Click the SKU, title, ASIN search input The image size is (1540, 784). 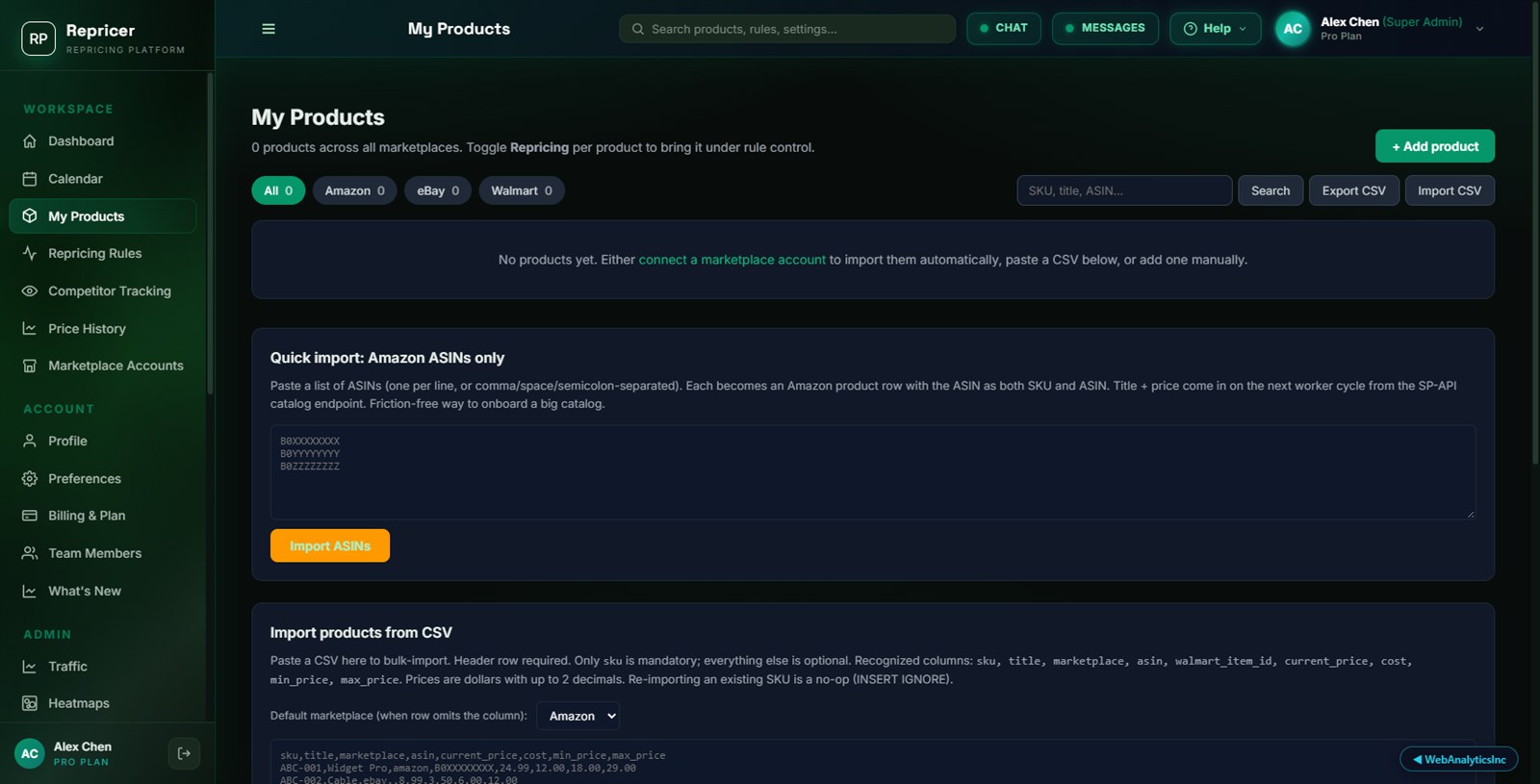pyautogui.click(x=1124, y=190)
